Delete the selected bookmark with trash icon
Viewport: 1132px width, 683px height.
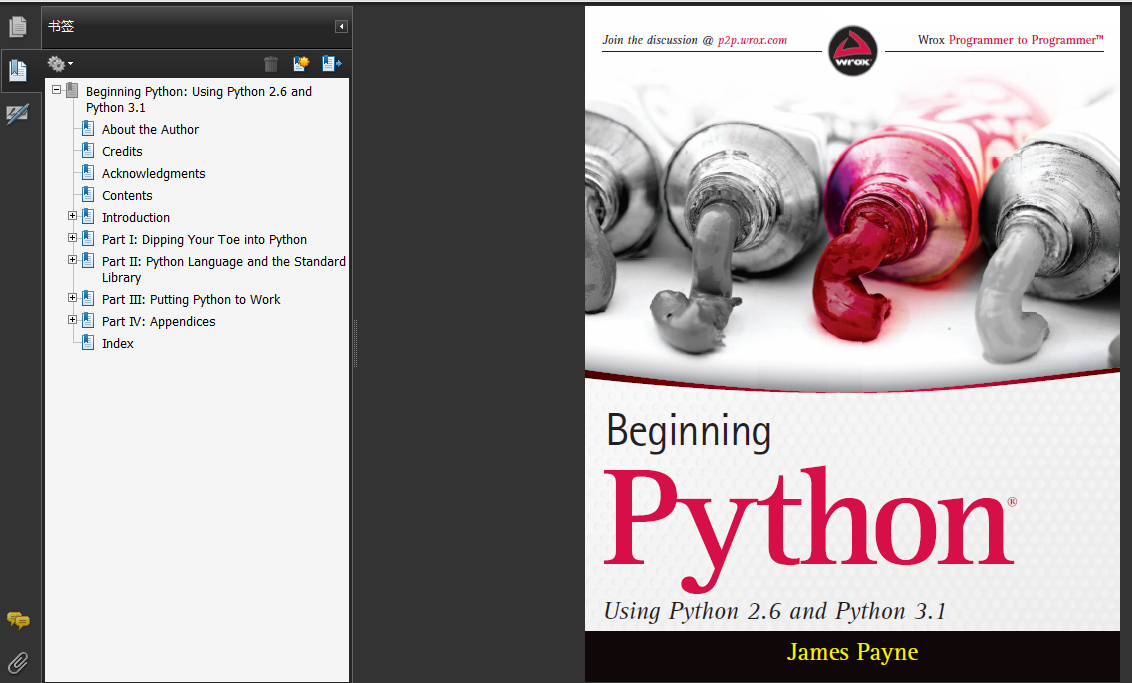click(271, 64)
